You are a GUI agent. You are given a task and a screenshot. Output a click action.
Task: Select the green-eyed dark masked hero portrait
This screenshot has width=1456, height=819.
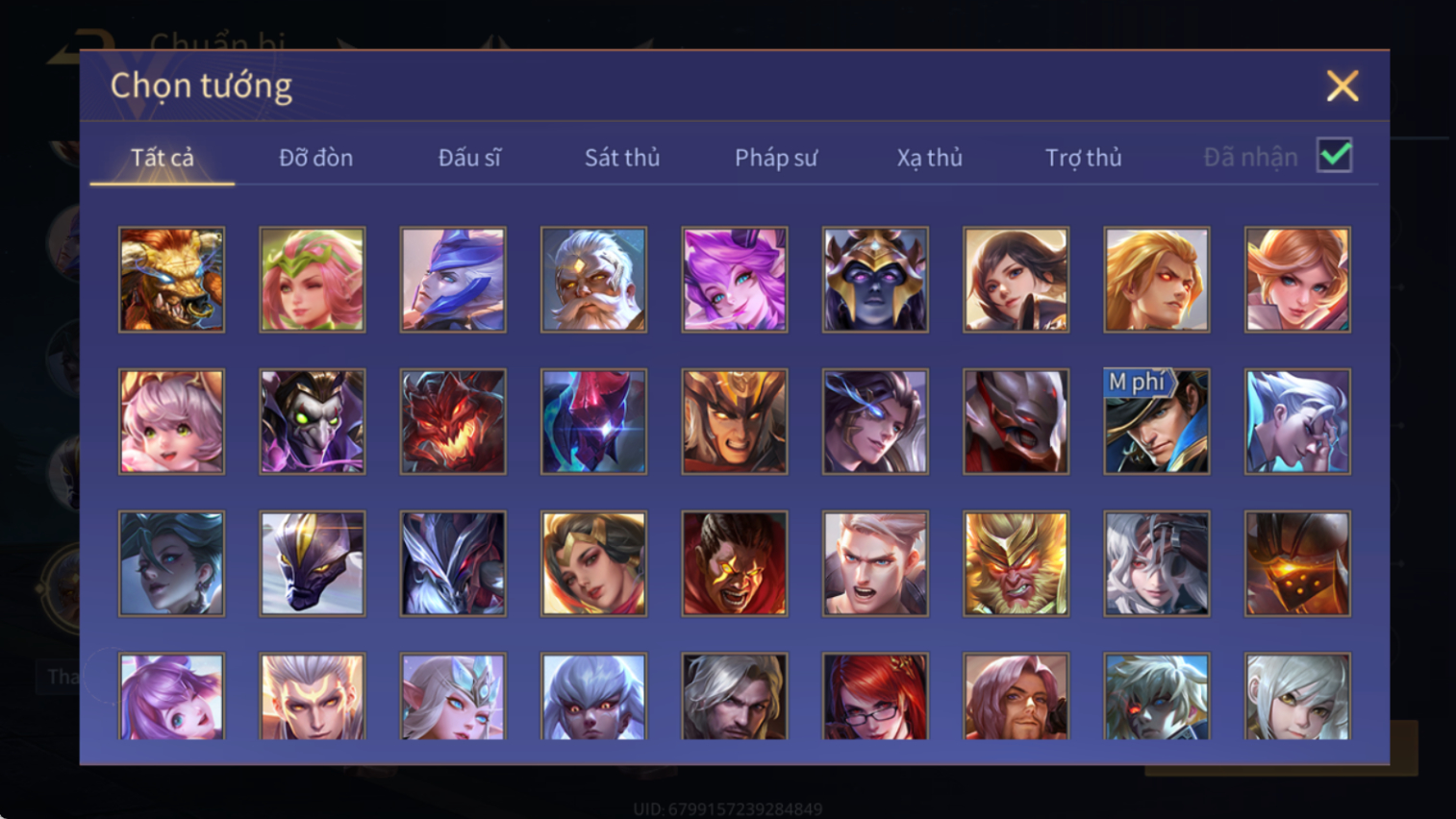[x=313, y=421]
